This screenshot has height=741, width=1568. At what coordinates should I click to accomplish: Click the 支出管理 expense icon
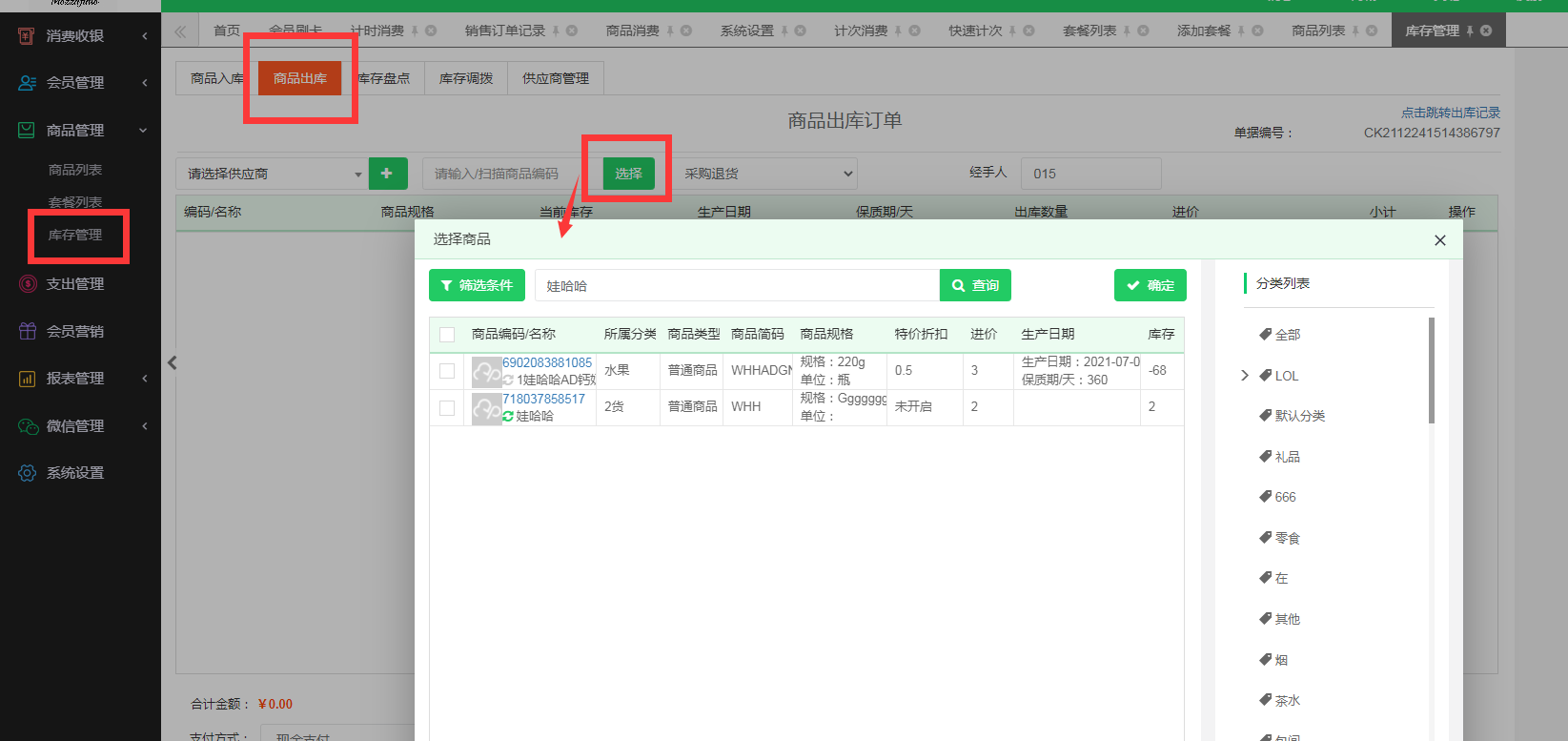(27, 284)
